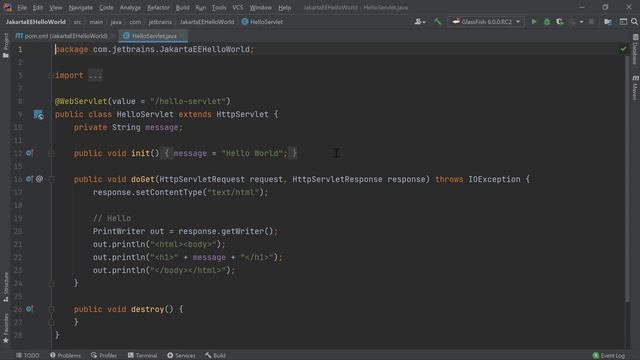Open the Build menu
640x360 pixels.
click(x=182, y=7)
